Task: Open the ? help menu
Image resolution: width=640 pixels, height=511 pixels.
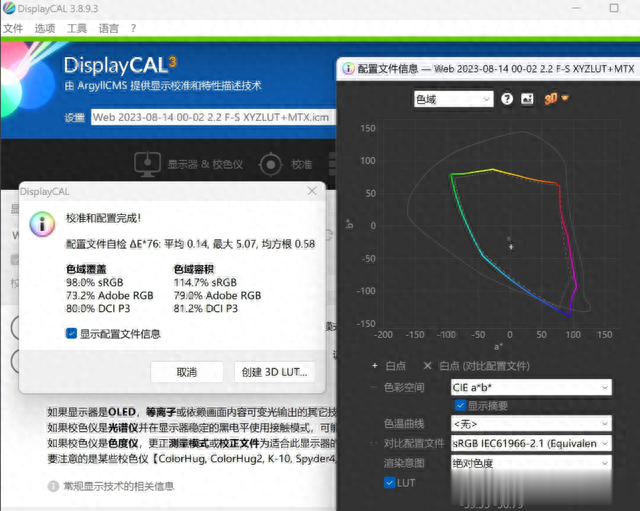Action: (x=133, y=29)
